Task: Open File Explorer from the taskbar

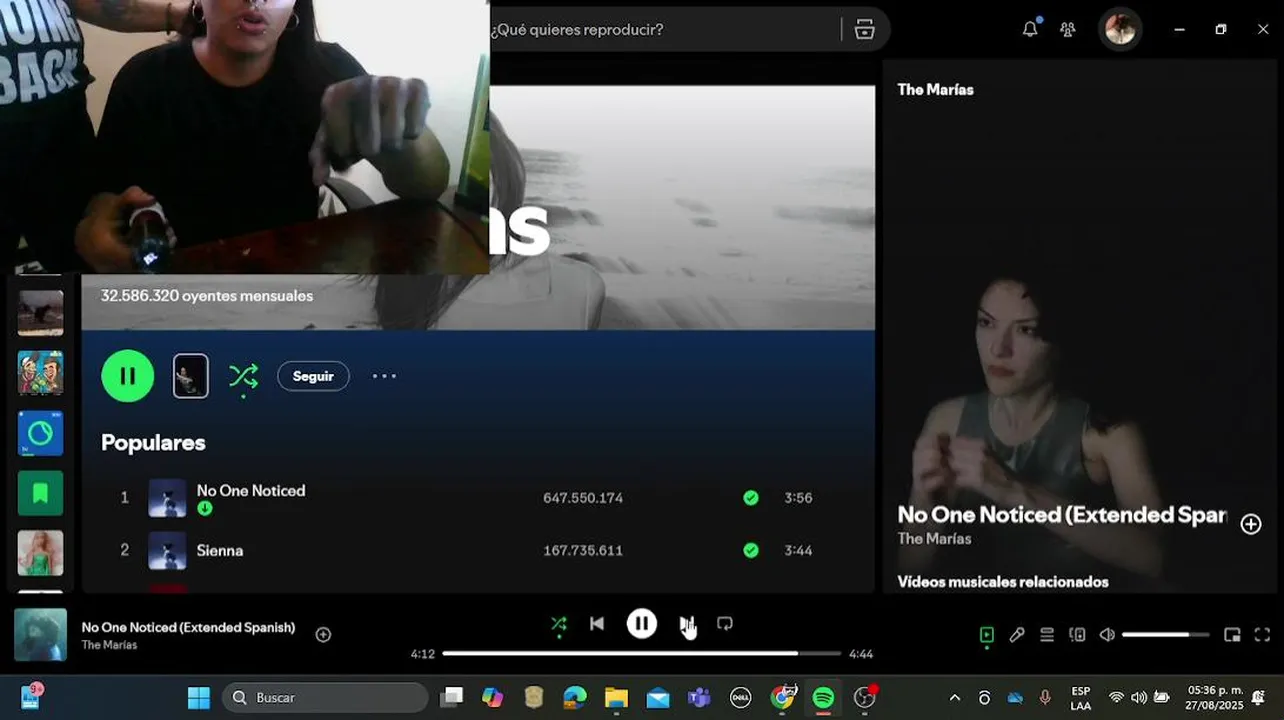Action: click(616, 697)
